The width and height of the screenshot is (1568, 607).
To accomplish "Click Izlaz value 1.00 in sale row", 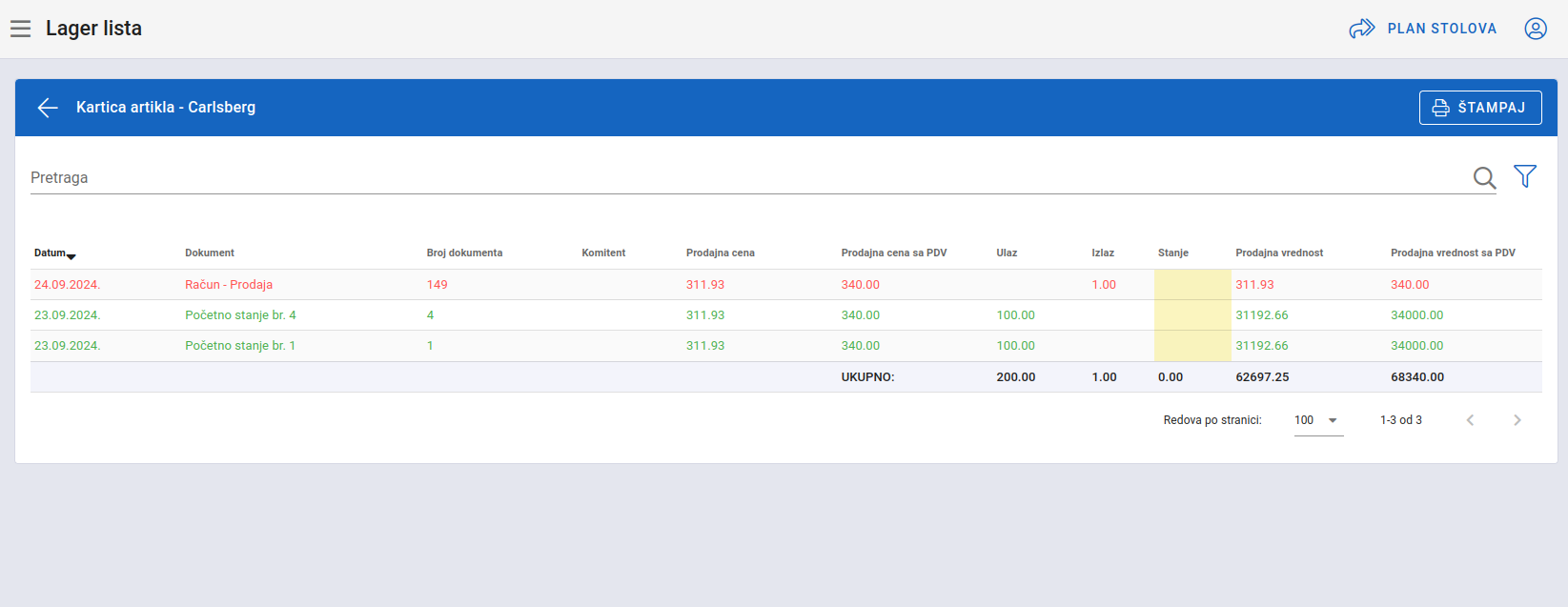I will (x=1104, y=285).
